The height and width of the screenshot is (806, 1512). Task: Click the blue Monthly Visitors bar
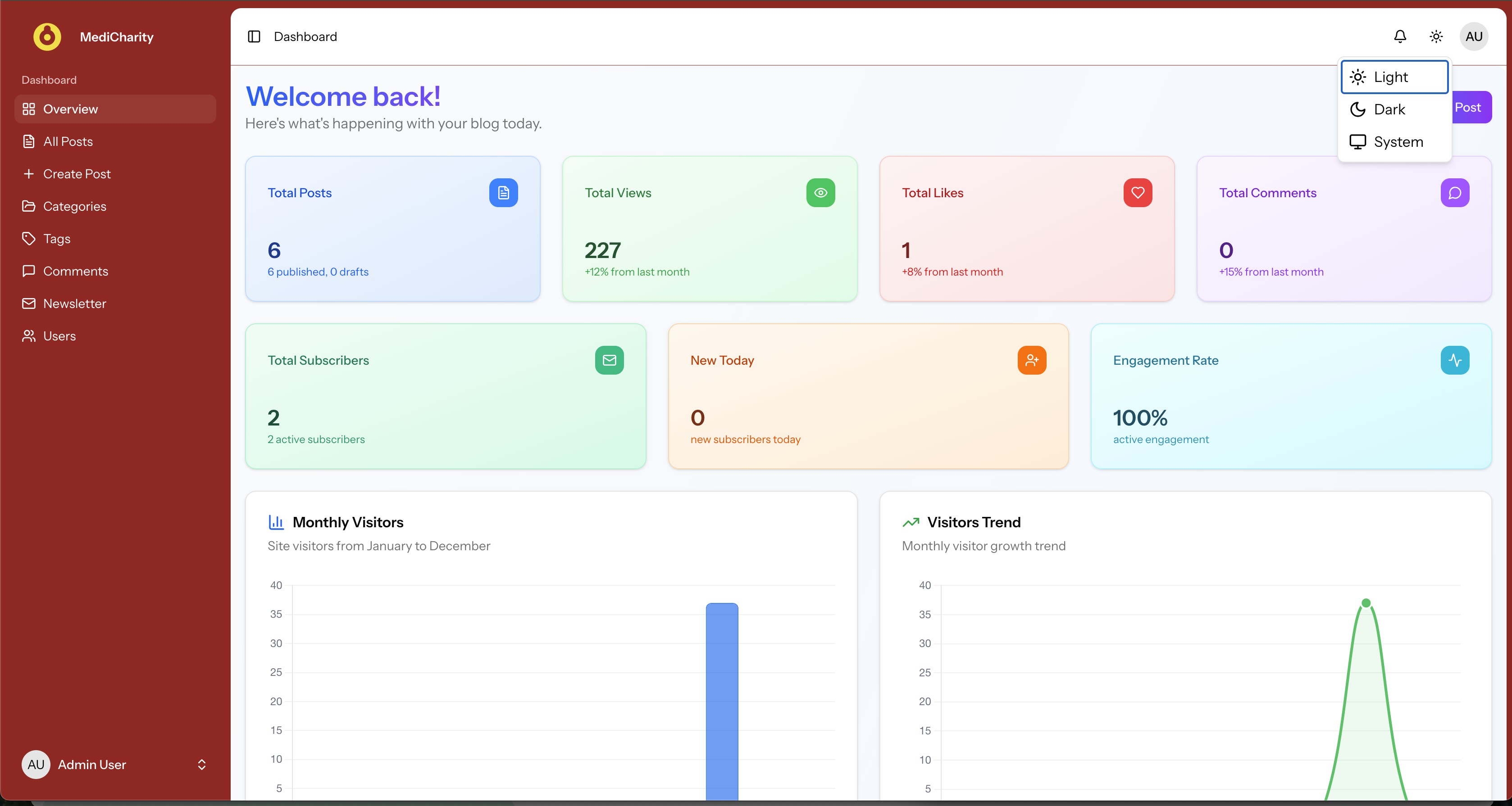pyautogui.click(x=721, y=701)
